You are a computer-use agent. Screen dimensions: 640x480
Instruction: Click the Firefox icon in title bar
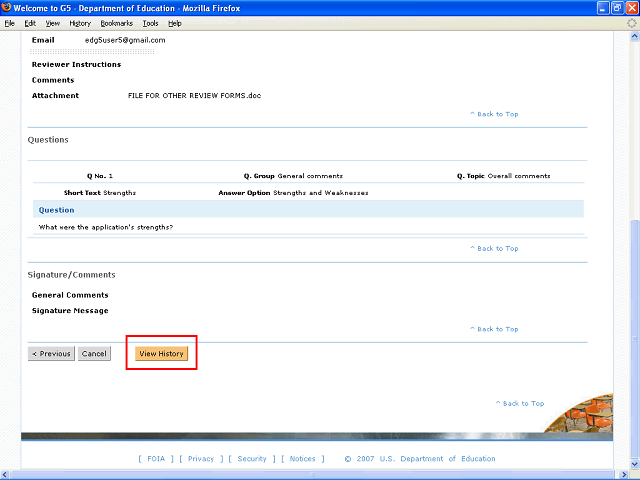tap(6, 8)
